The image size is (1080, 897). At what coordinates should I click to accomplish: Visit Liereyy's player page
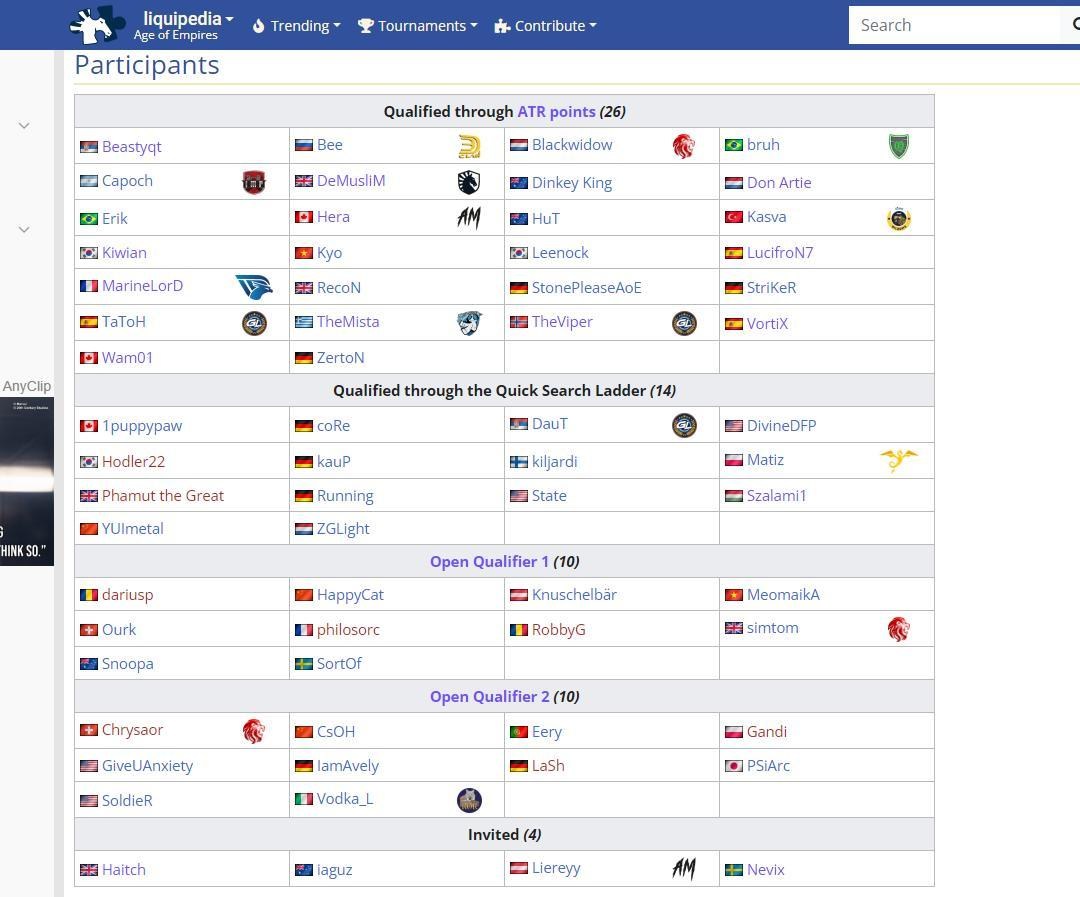[556, 868]
